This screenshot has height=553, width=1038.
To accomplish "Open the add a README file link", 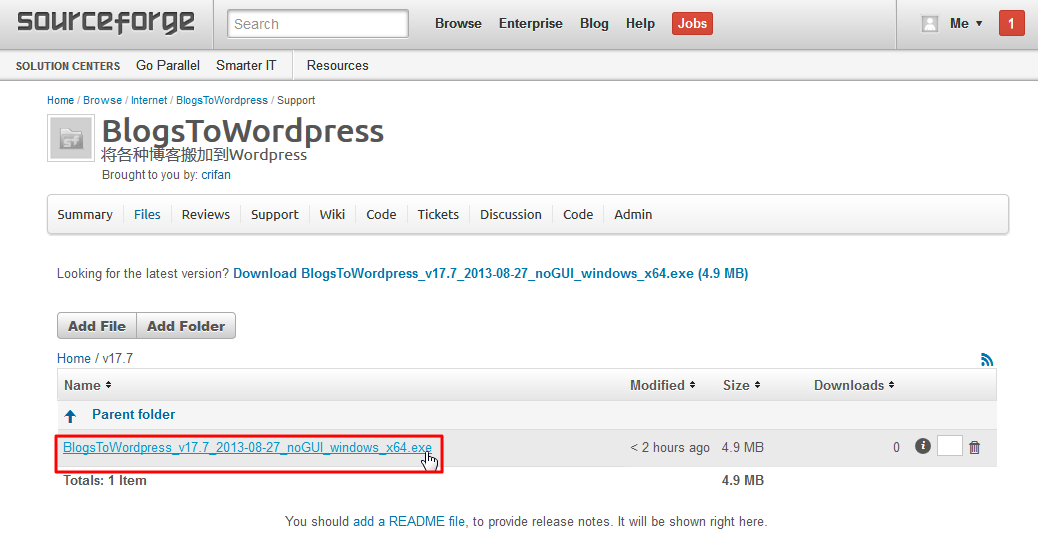I will pos(409,522).
